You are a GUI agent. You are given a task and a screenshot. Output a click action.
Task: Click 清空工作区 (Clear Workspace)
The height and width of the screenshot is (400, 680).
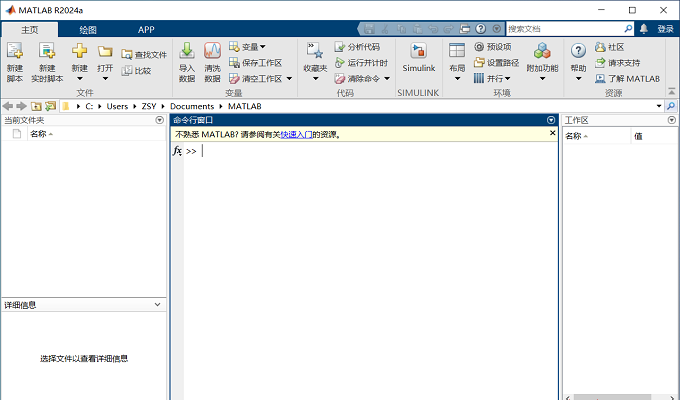[255, 79]
